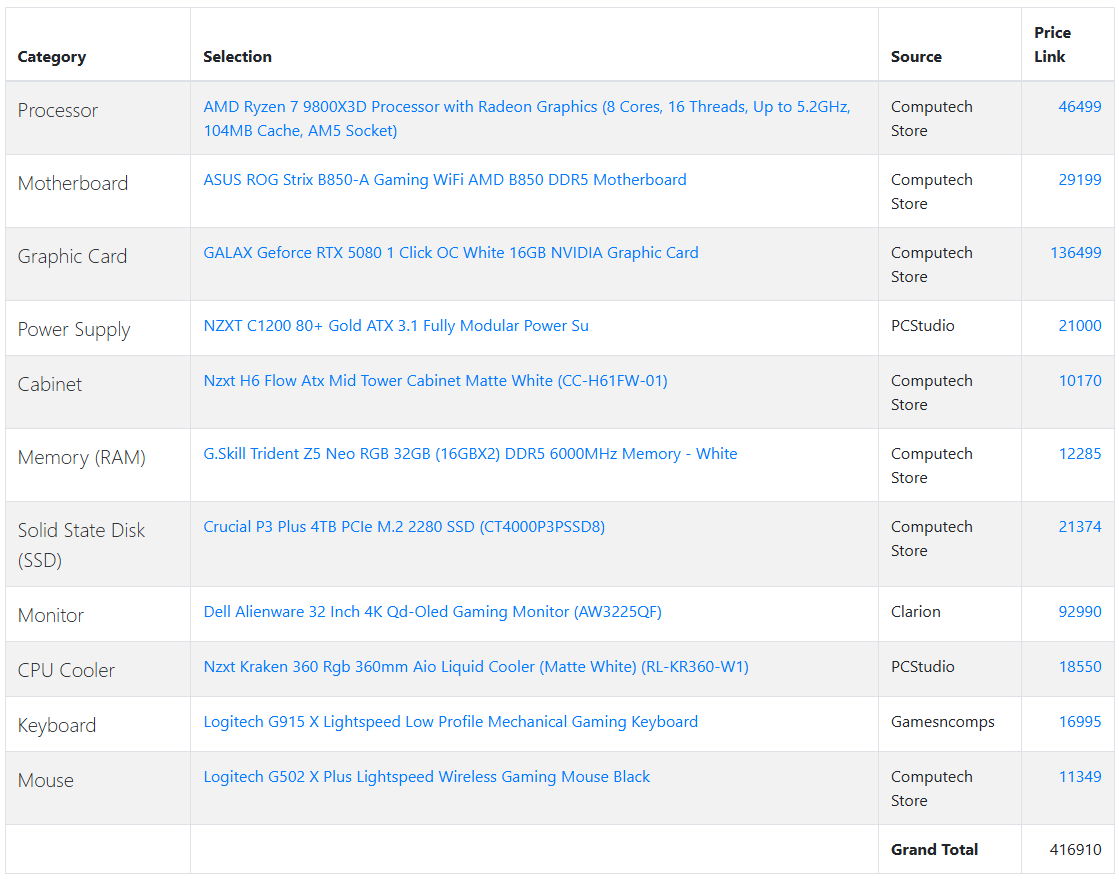The height and width of the screenshot is (879, 1119).
Task: Open Logitech G915 X keyboard link
Action: pos(450,721)
